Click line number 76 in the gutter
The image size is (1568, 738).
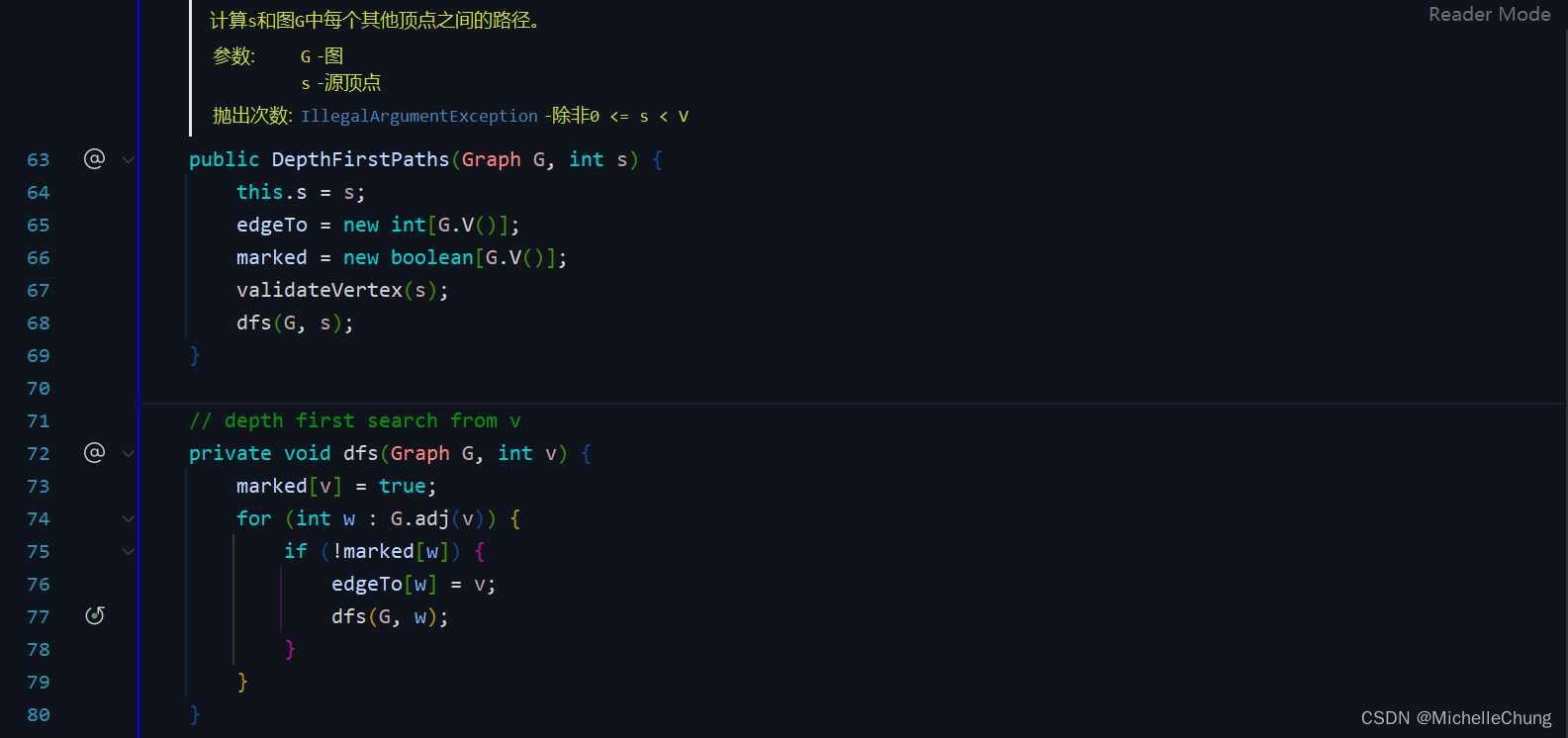click(39, 584)
